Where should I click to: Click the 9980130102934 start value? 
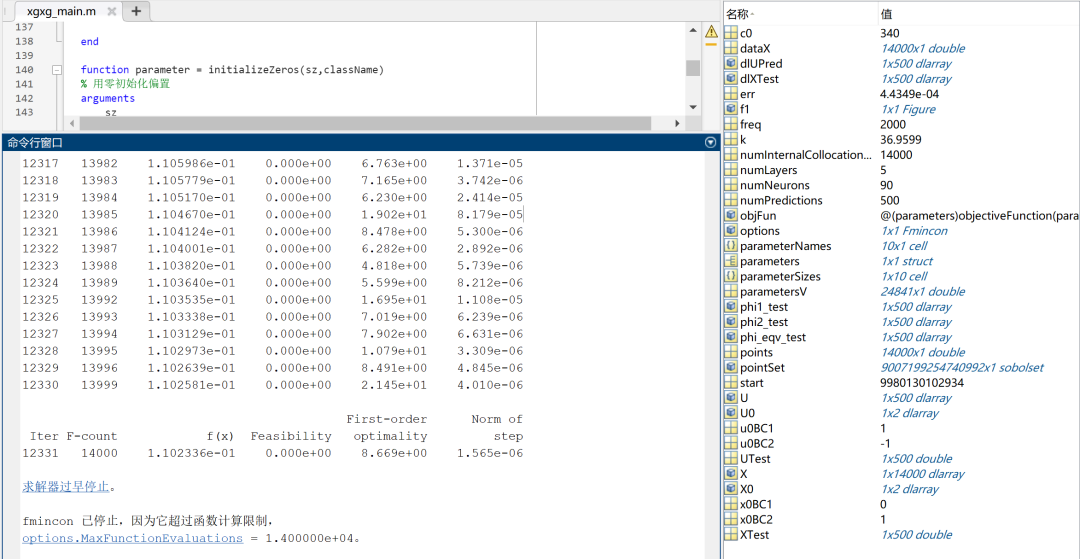click(x=922, y=383)
